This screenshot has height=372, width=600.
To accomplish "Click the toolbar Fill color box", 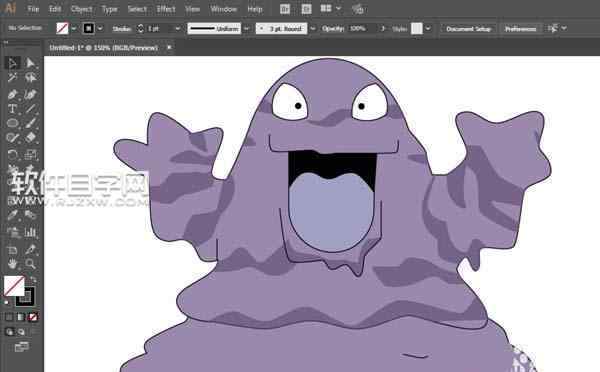I will [x=14, y=286].
